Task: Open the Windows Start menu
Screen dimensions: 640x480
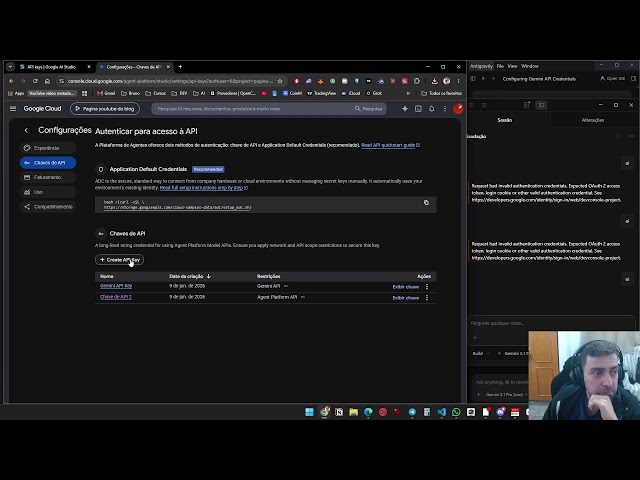Action: point(309,412)
